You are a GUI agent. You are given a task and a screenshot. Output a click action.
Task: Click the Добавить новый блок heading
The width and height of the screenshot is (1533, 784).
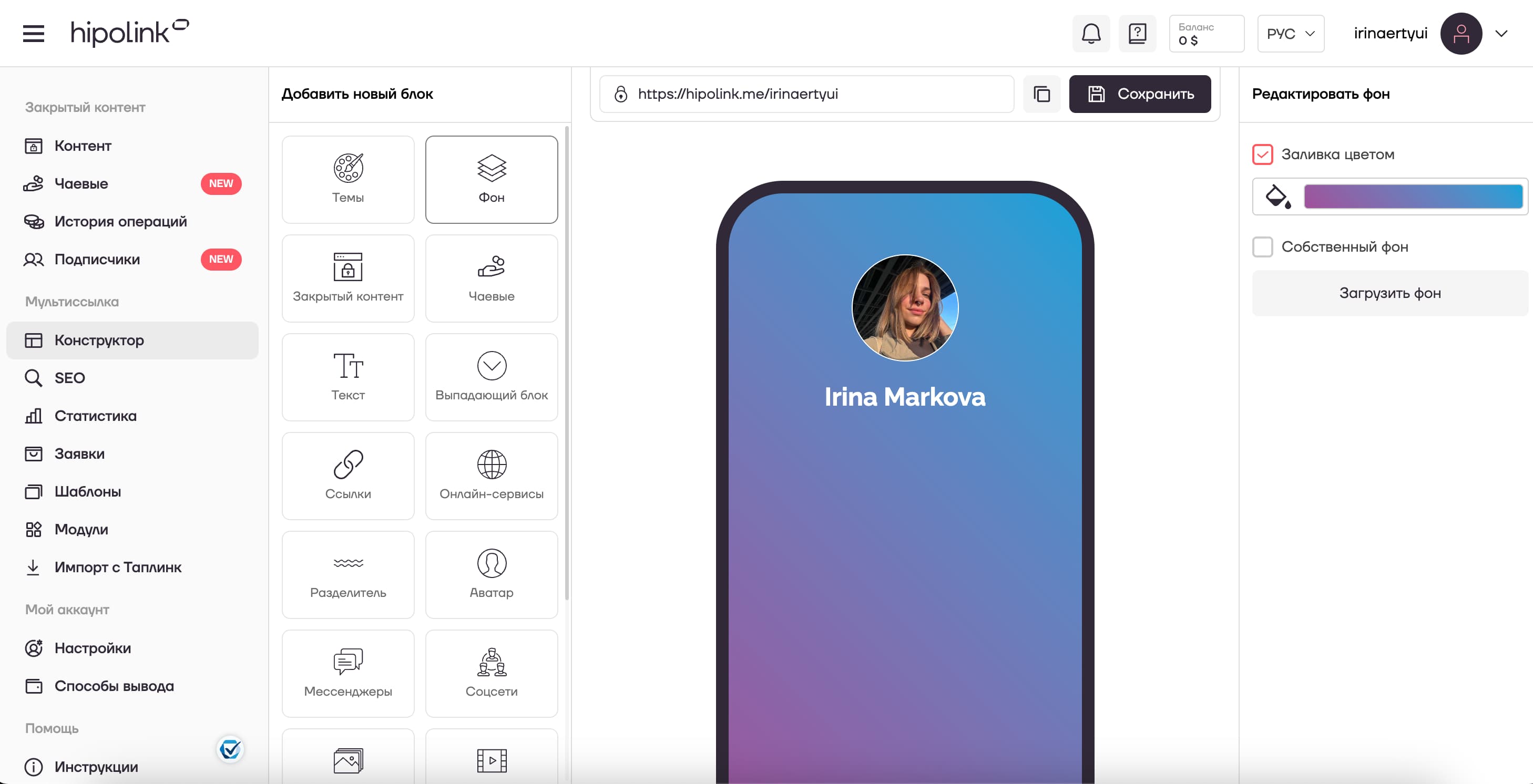coord(357,94)
